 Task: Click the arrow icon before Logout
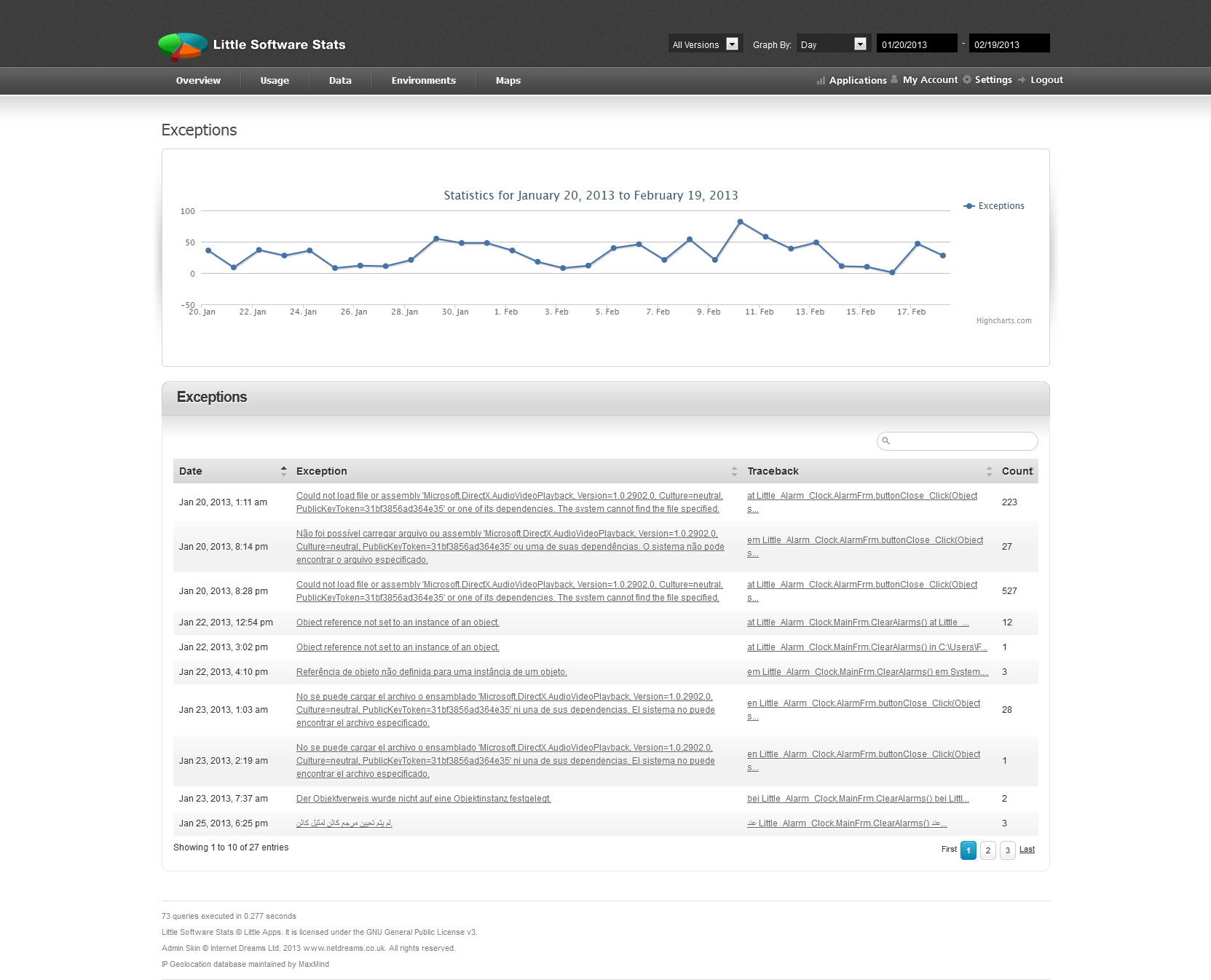pyautogui.click(x=1022, y=80)
